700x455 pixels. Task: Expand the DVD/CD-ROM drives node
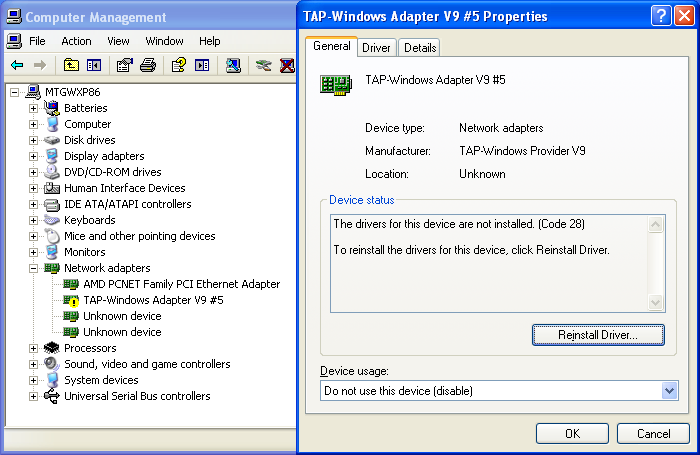pos(33,172)
